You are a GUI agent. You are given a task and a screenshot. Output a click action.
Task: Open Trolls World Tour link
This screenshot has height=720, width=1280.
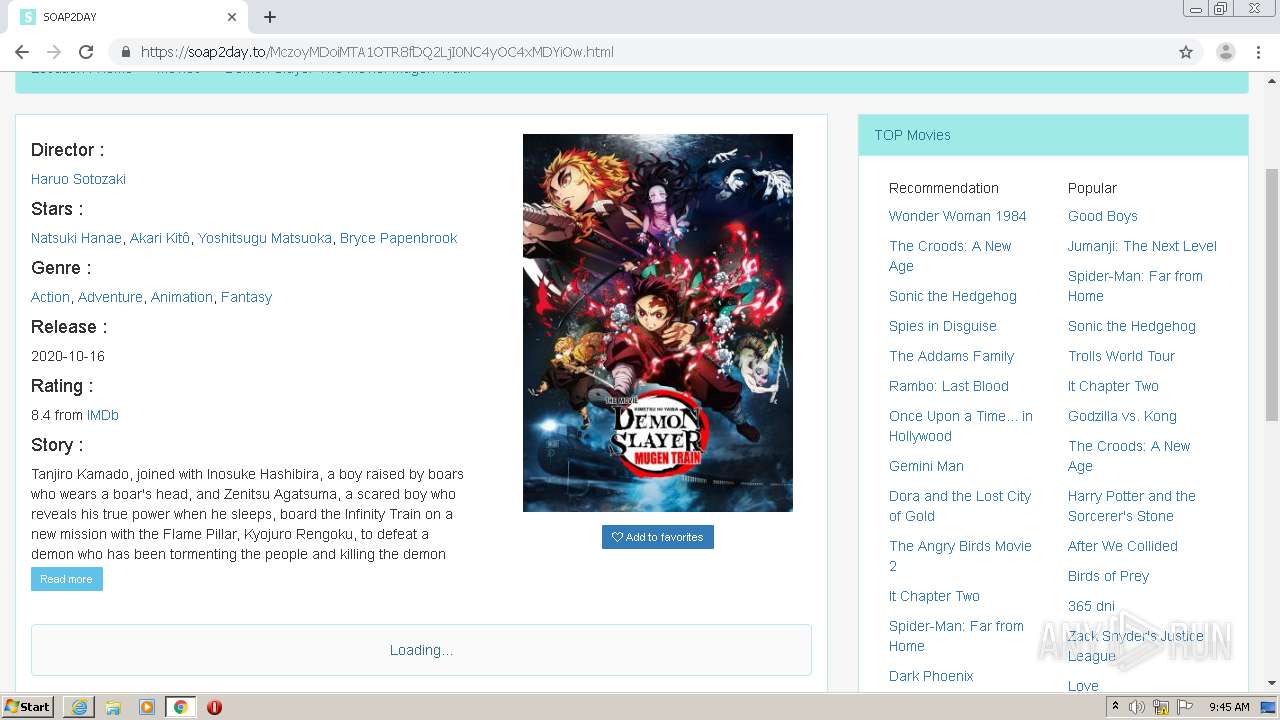click(x=1121, y=356)
